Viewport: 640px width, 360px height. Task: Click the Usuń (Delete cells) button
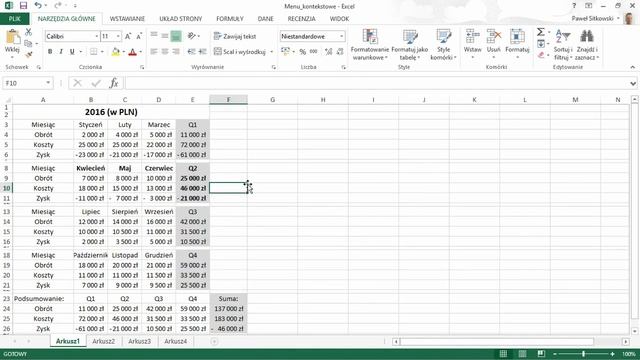click(x=493, y=45)
